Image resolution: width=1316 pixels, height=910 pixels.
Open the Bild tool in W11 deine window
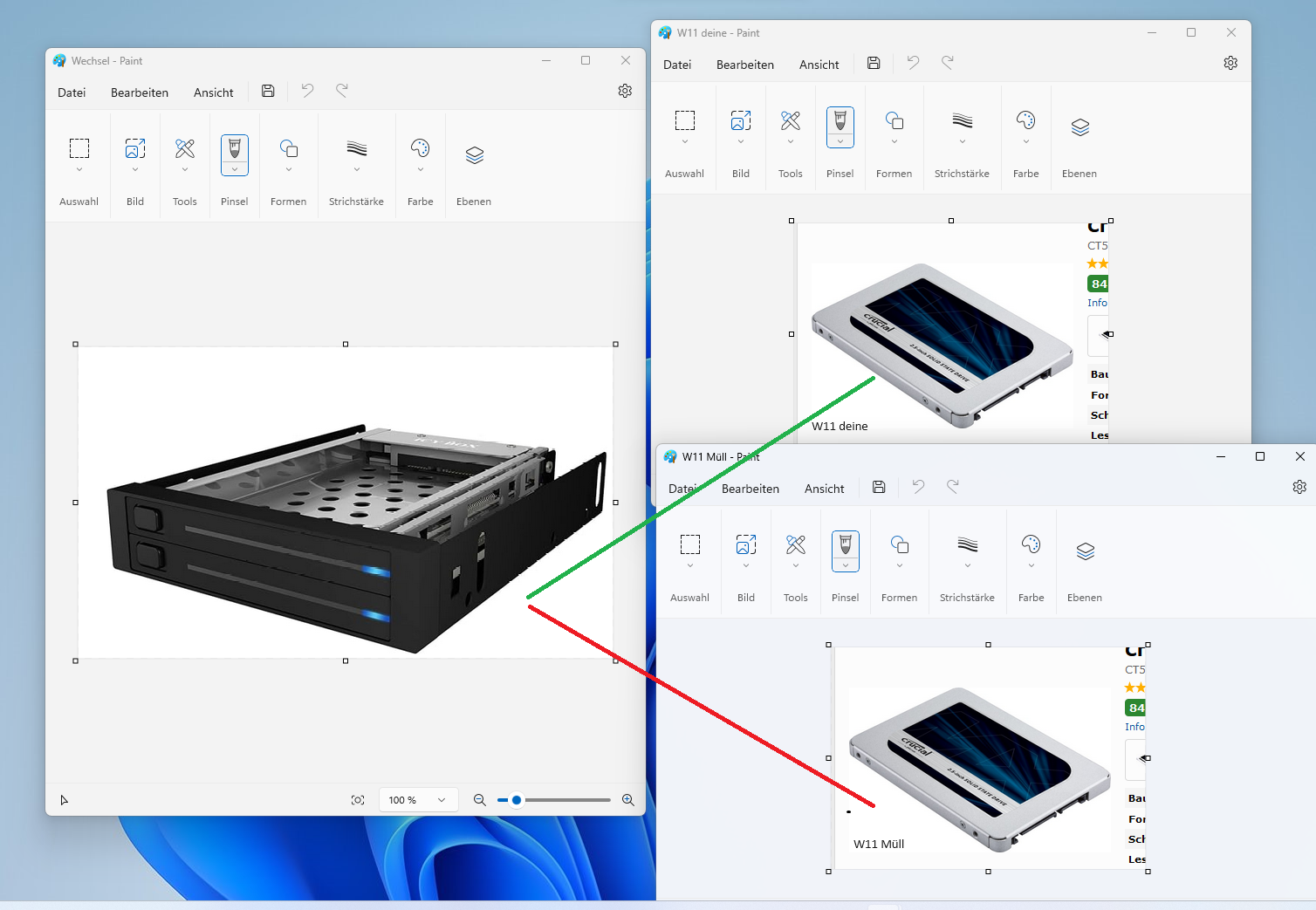741,120
